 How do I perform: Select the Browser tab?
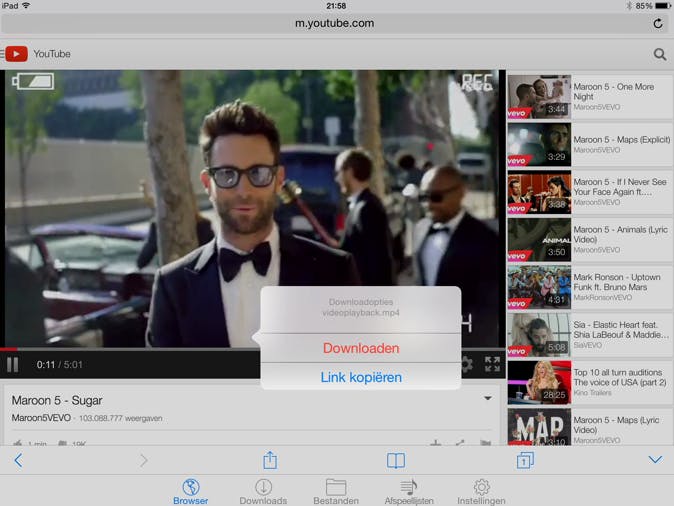click(190, 492)
